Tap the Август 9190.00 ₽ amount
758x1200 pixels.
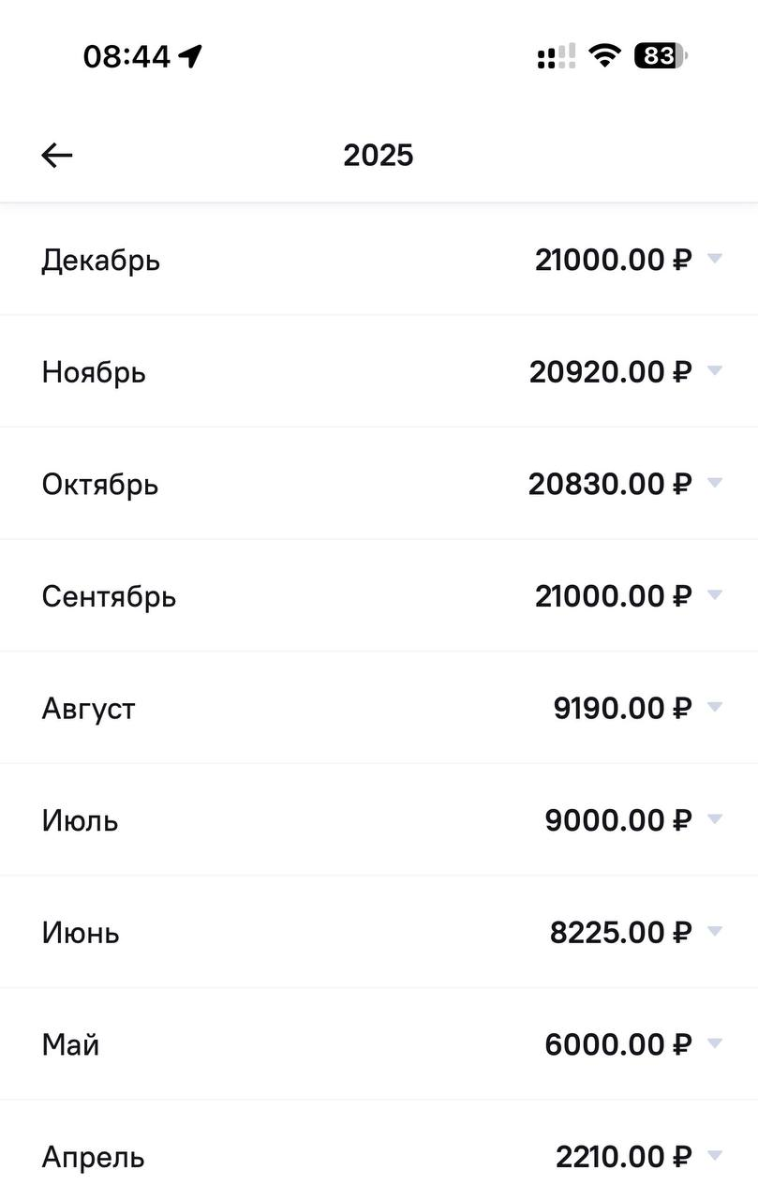(622, 708)
